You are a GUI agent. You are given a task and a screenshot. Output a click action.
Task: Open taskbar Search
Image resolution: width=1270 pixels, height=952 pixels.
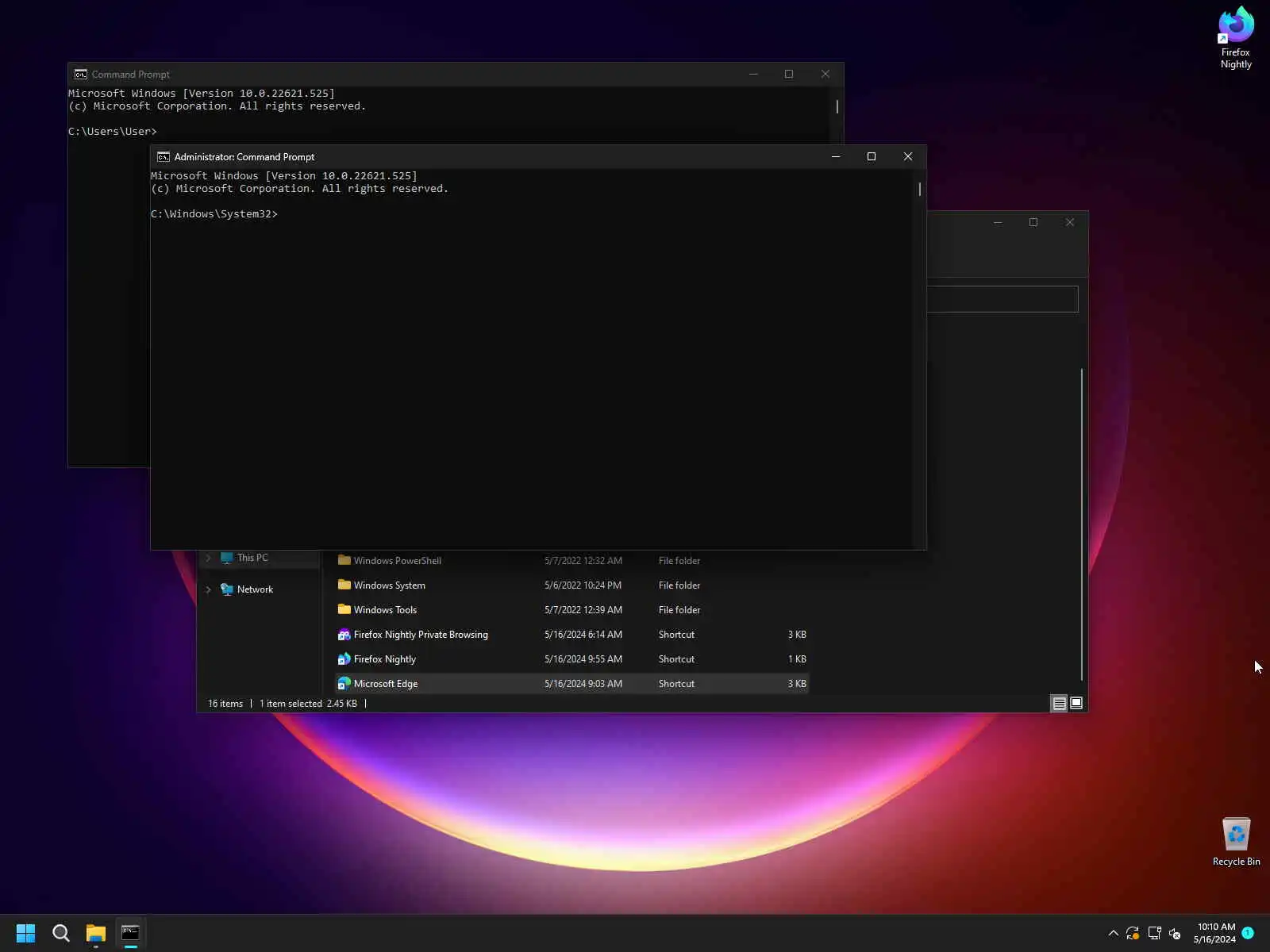tap(61, 933)
